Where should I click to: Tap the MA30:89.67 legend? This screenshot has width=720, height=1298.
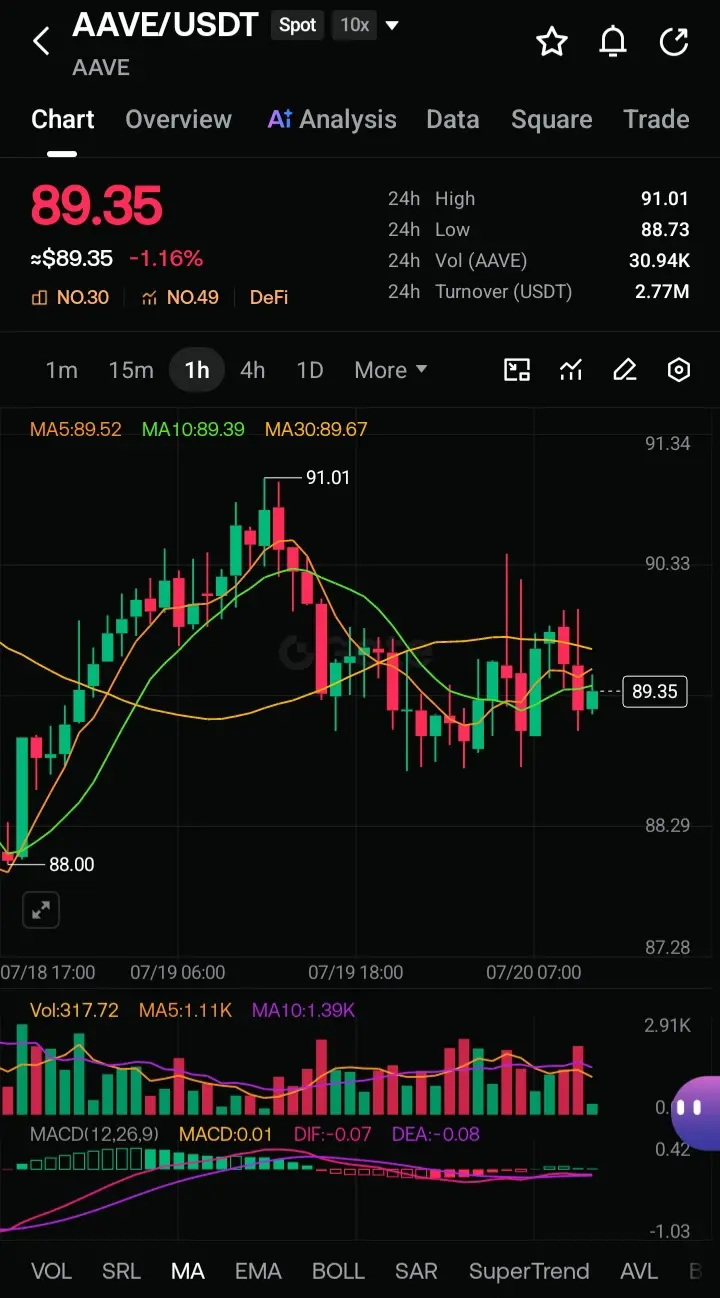click(316, 429)
